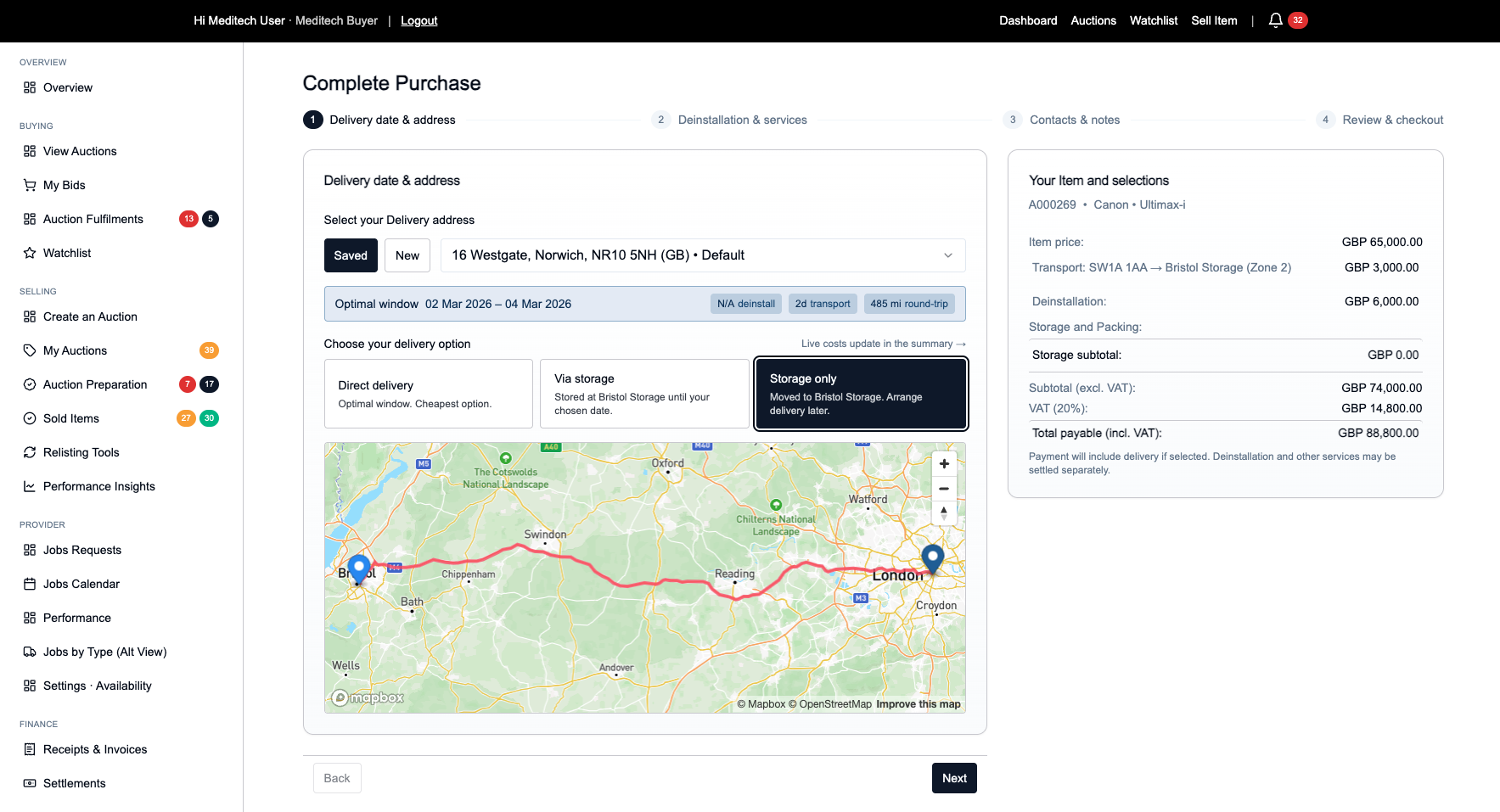Select the Direct delivery option

point(428,394)
